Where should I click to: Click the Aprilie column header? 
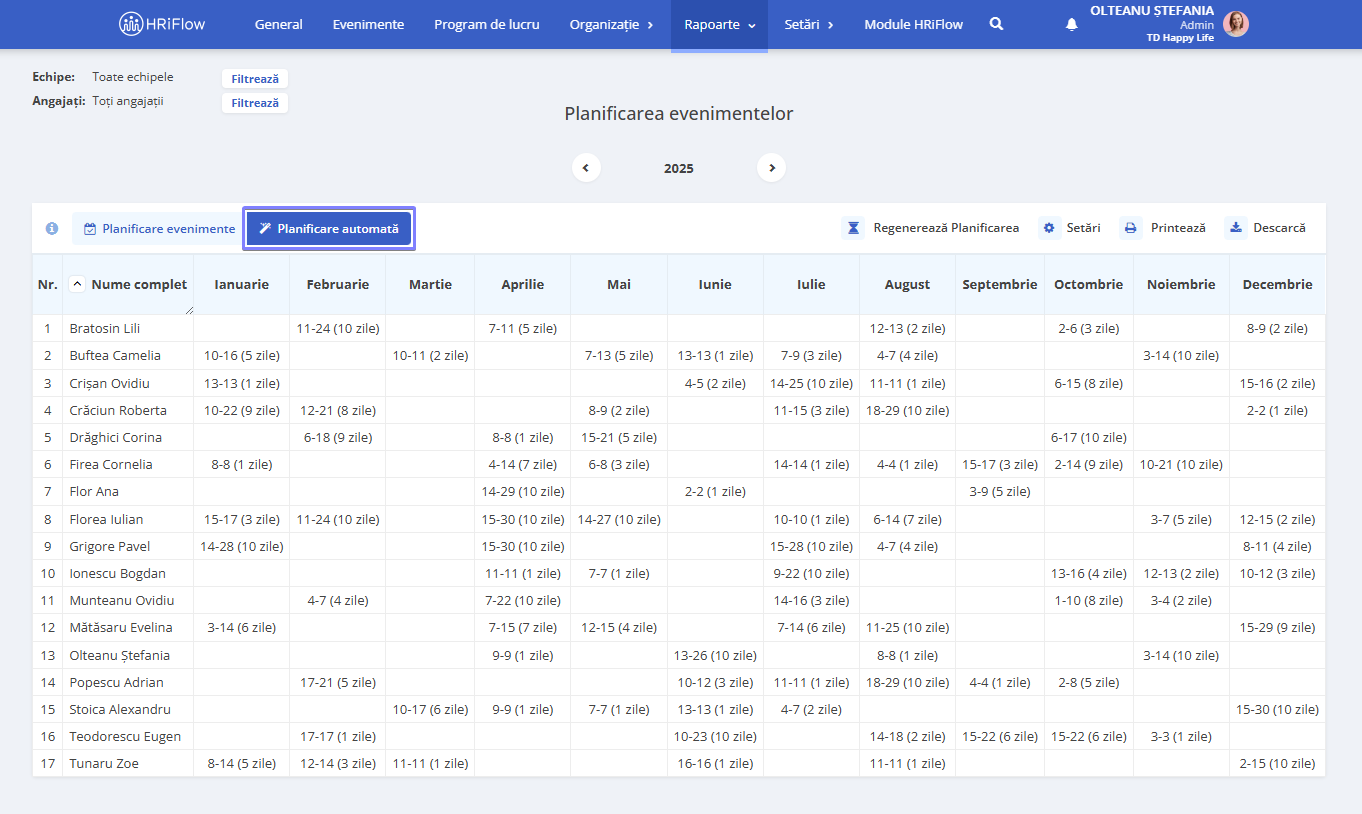tap(523, 285)
